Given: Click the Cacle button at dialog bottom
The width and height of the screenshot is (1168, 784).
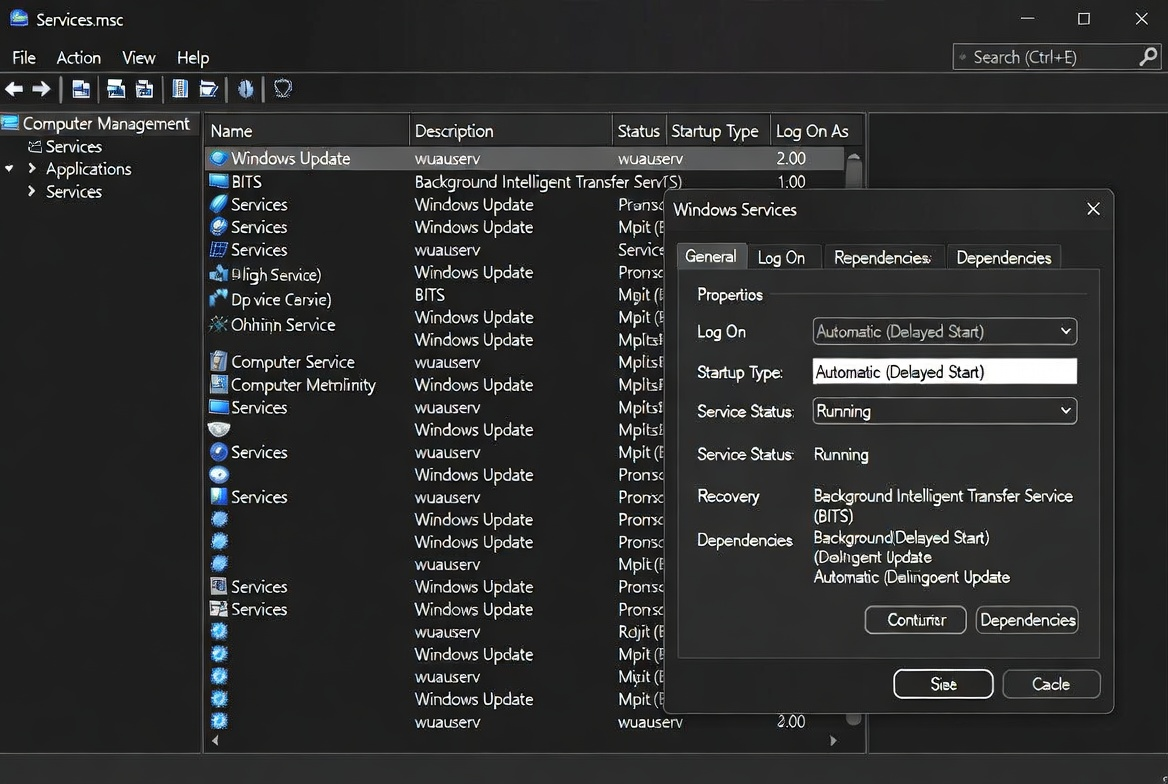Looking at the screenshot, I should (1051, 684).
